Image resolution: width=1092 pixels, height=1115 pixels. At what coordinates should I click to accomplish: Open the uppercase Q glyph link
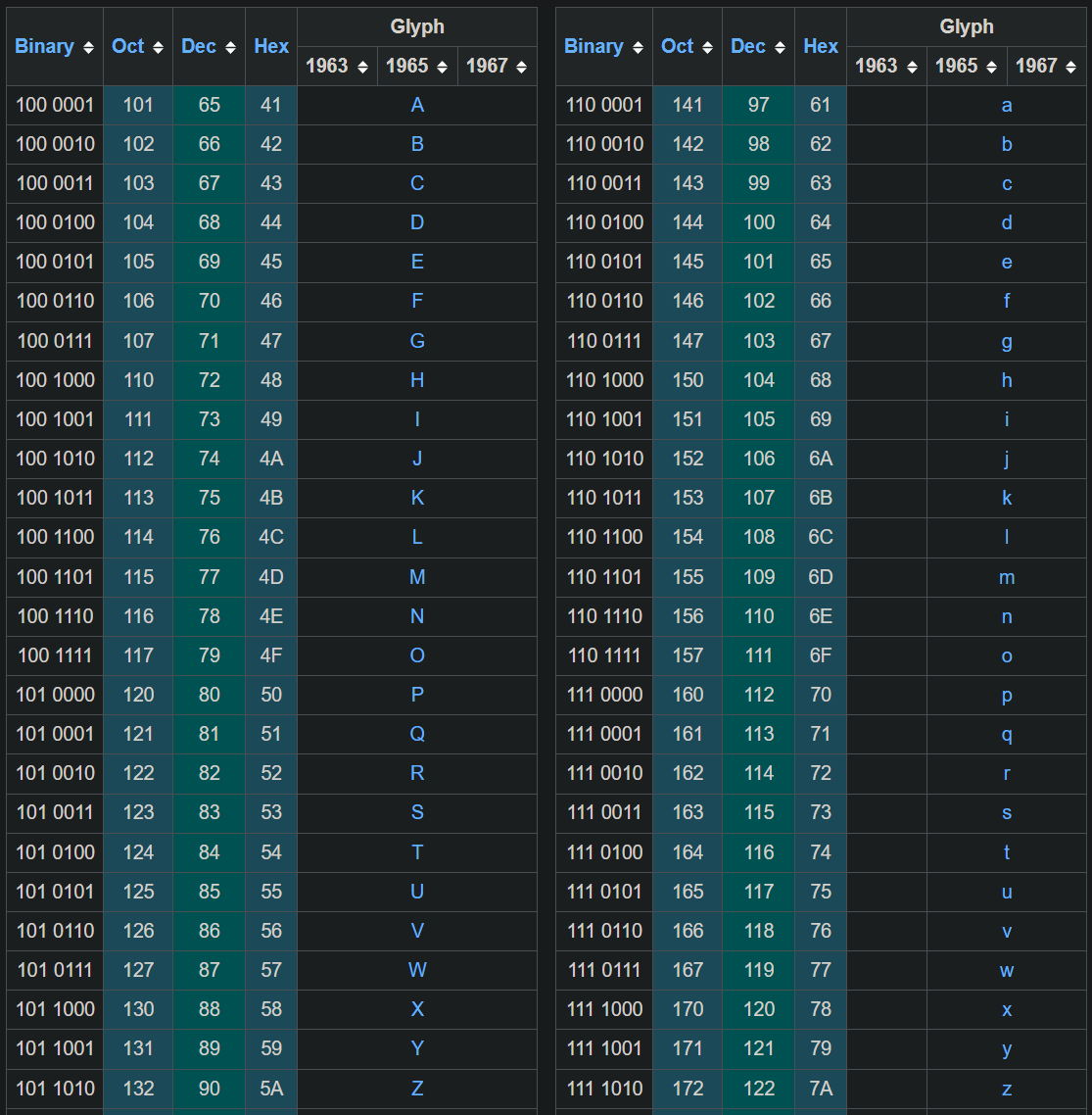click(x=417, y=734)
